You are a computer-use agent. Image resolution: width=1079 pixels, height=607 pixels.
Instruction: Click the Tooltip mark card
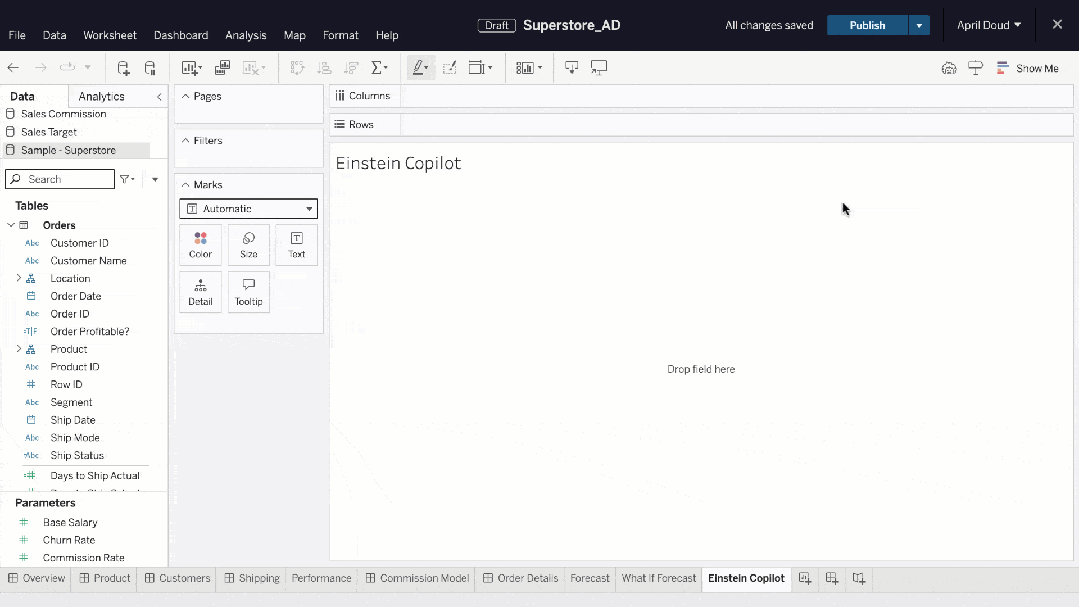(248, 291)
